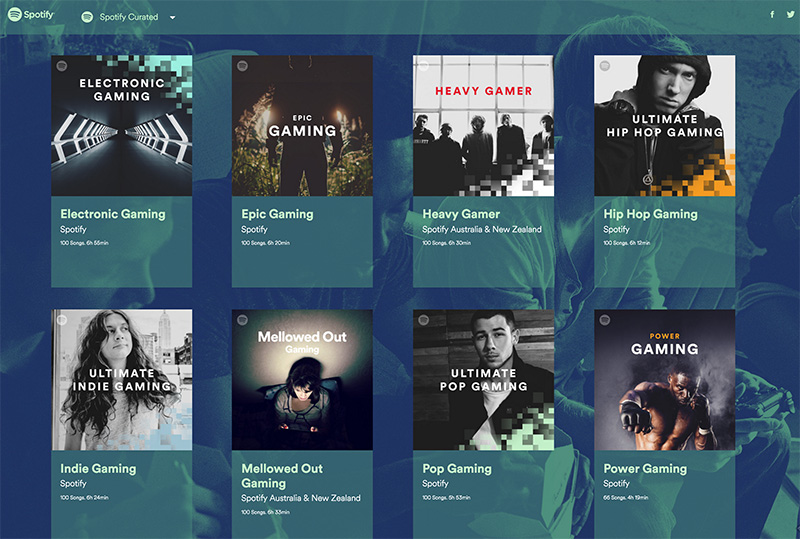
Task: Click Spotify badge on Hip Hop Gaming cover
Action: point(605,66)
